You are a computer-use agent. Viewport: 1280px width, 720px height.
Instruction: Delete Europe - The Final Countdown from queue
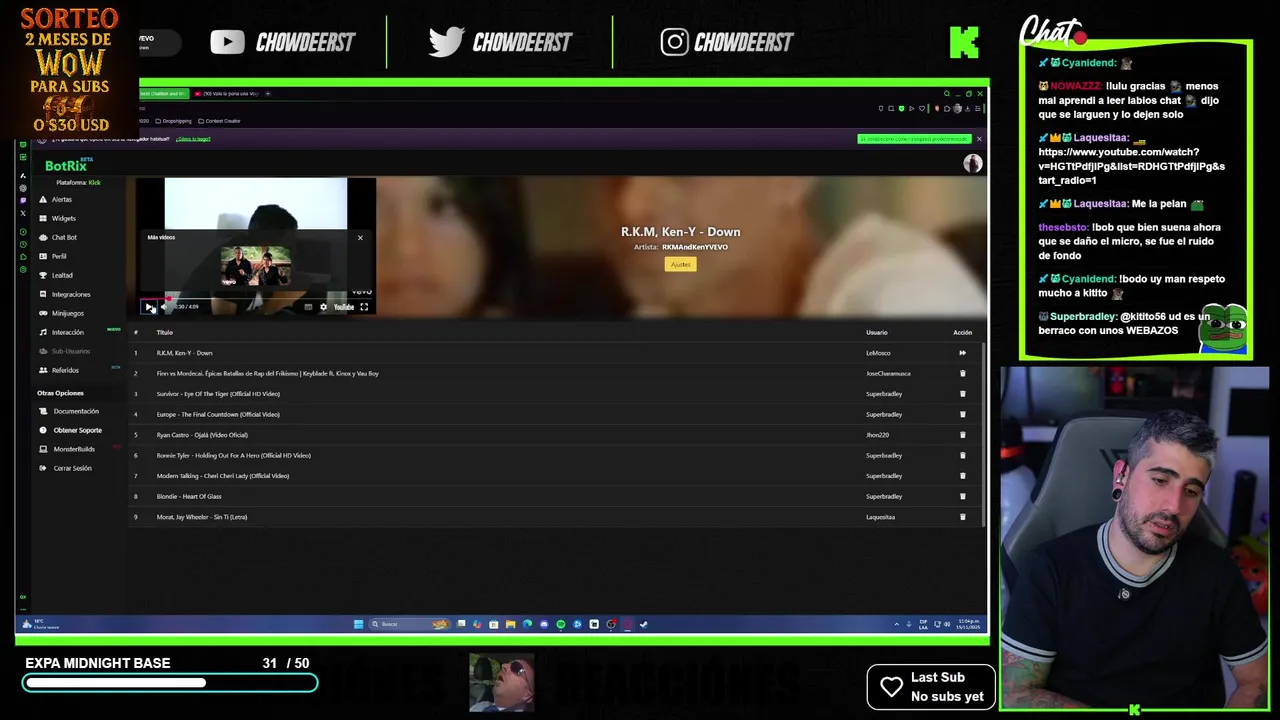[962, 414]
